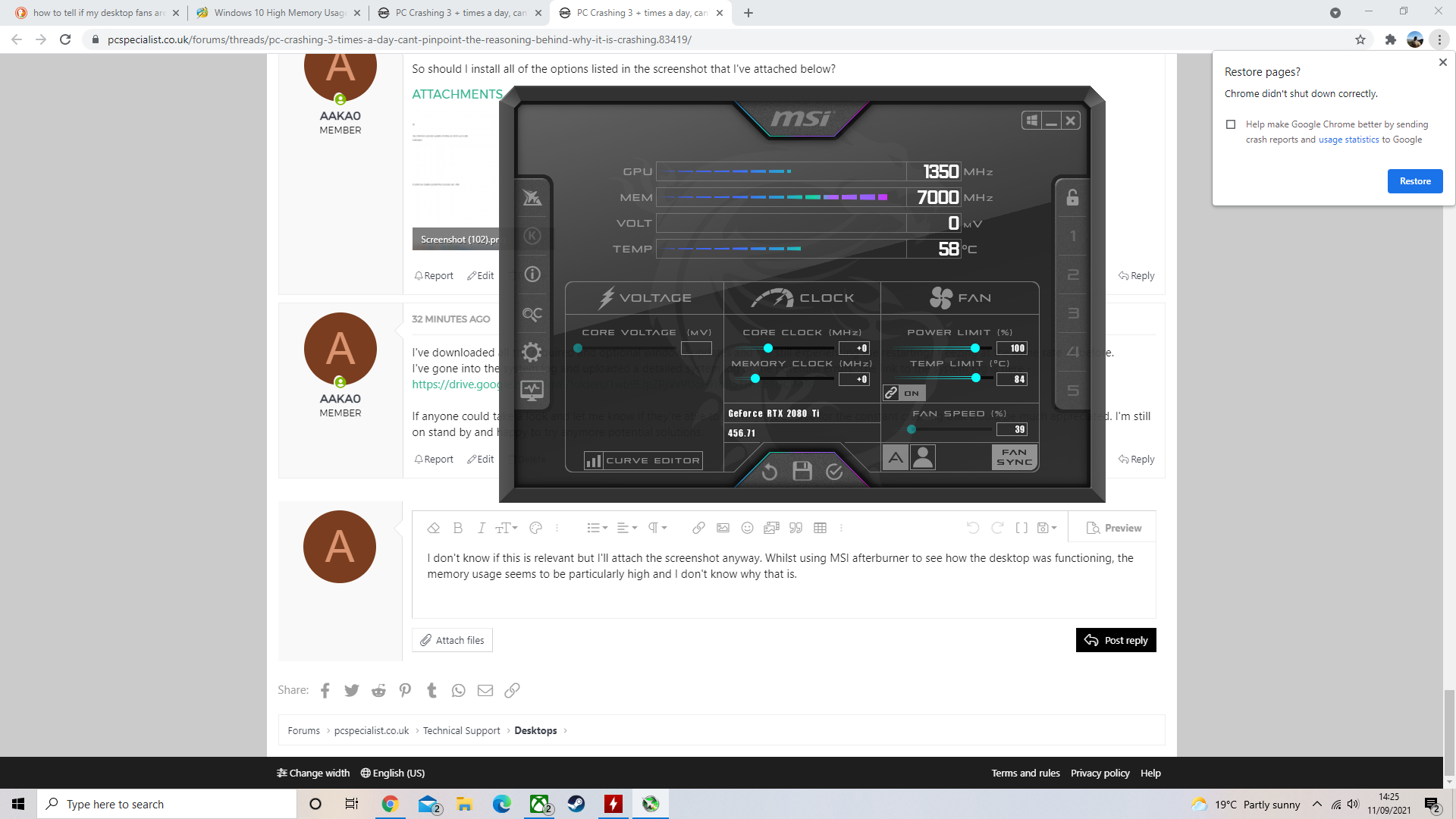Click the Power Limit value field
The width and height of the screenshot is (1456, 819).
[1012, 348]
